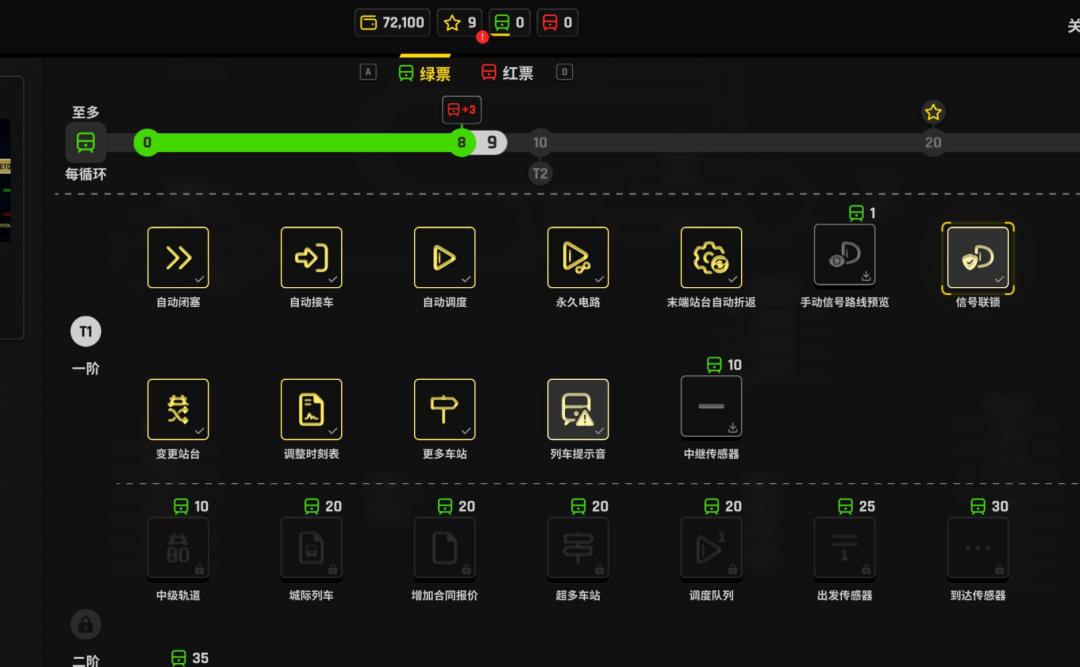Click the 列车提示音 warning icon
The height and width of the screenshot is (667, 1080).
pos(578,409)
